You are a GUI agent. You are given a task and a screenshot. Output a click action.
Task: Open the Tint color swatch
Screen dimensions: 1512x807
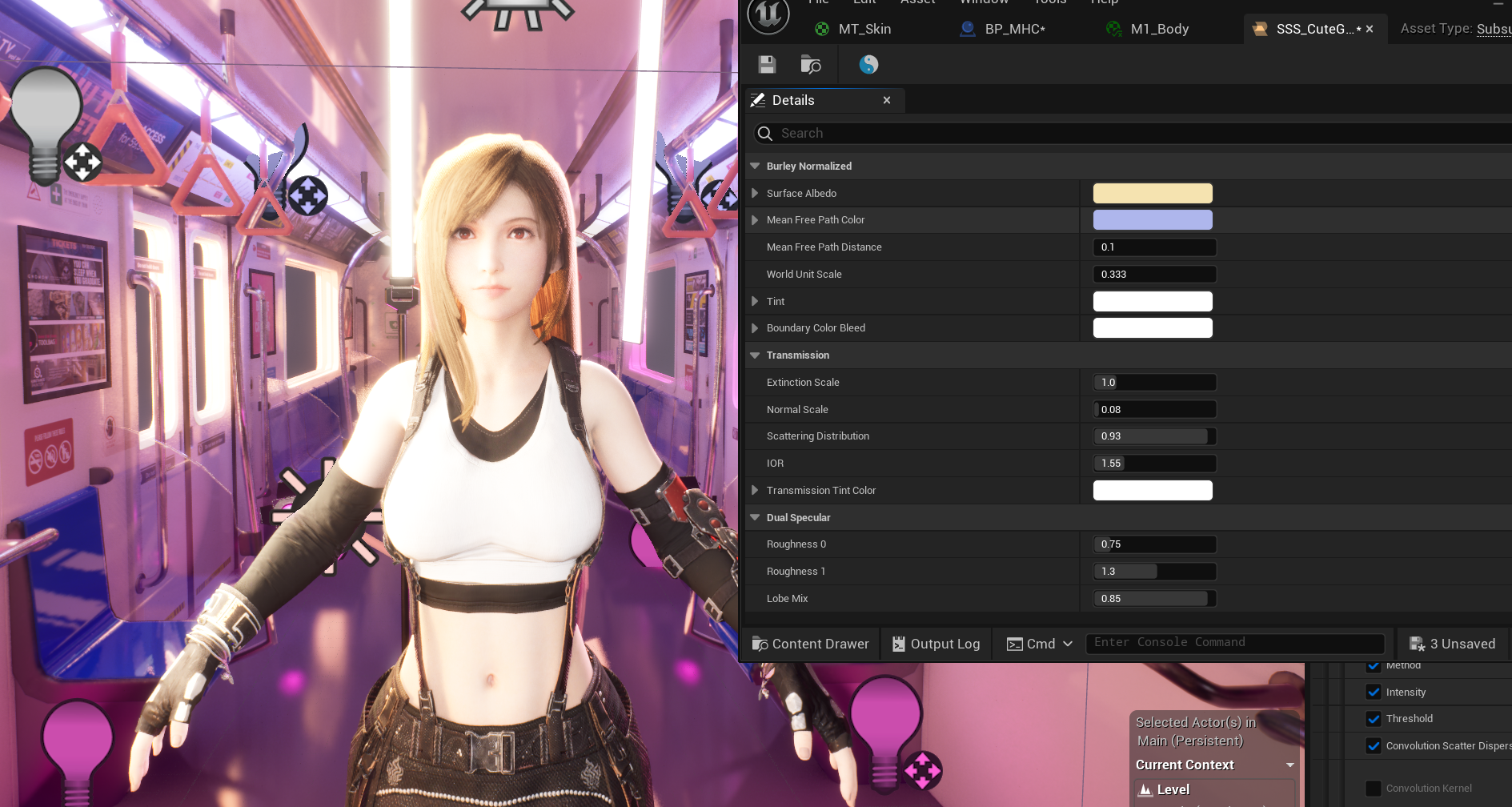click(x=1153, y=301)
